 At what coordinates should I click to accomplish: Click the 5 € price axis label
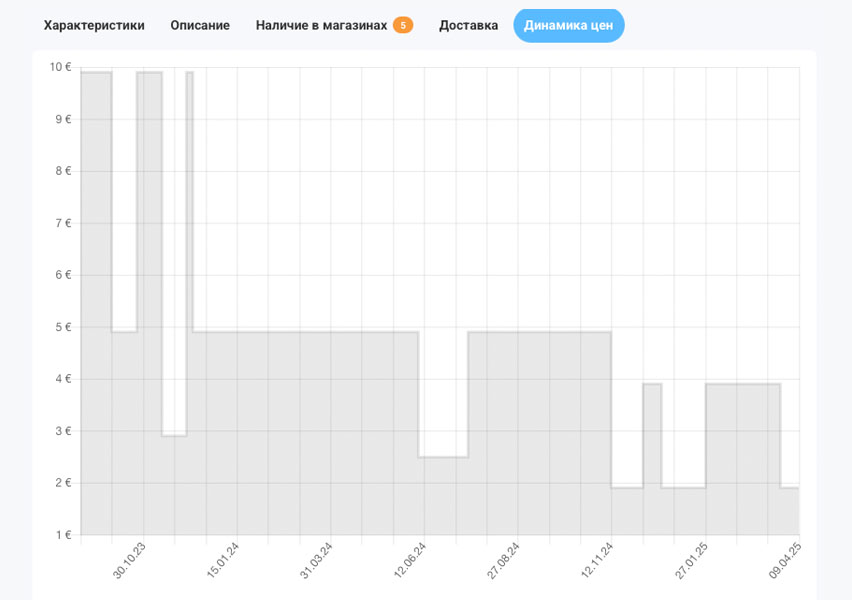pos(63,327)
